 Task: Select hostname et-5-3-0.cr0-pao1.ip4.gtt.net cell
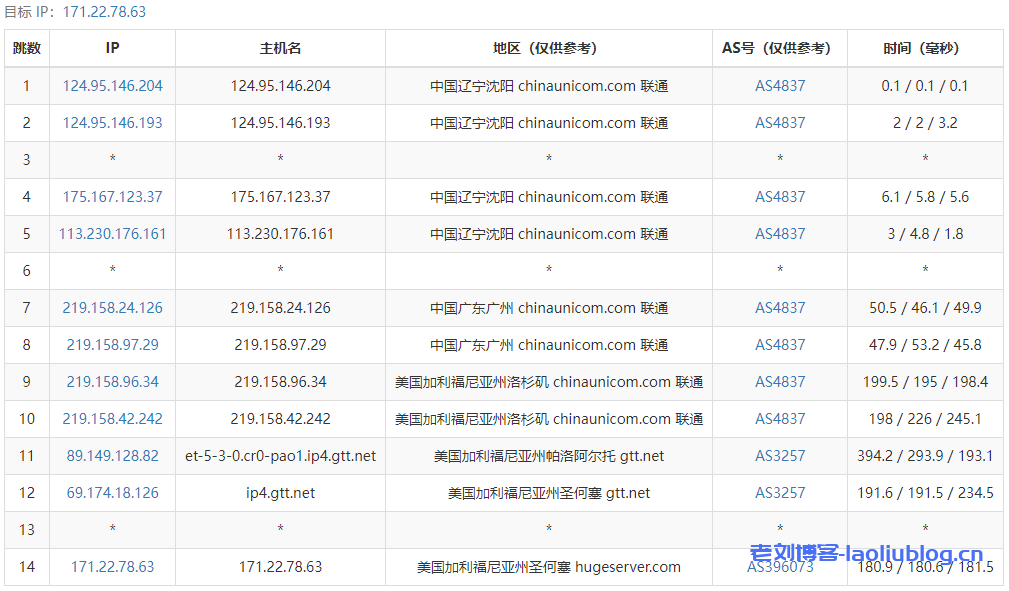(x=280, y=456)
